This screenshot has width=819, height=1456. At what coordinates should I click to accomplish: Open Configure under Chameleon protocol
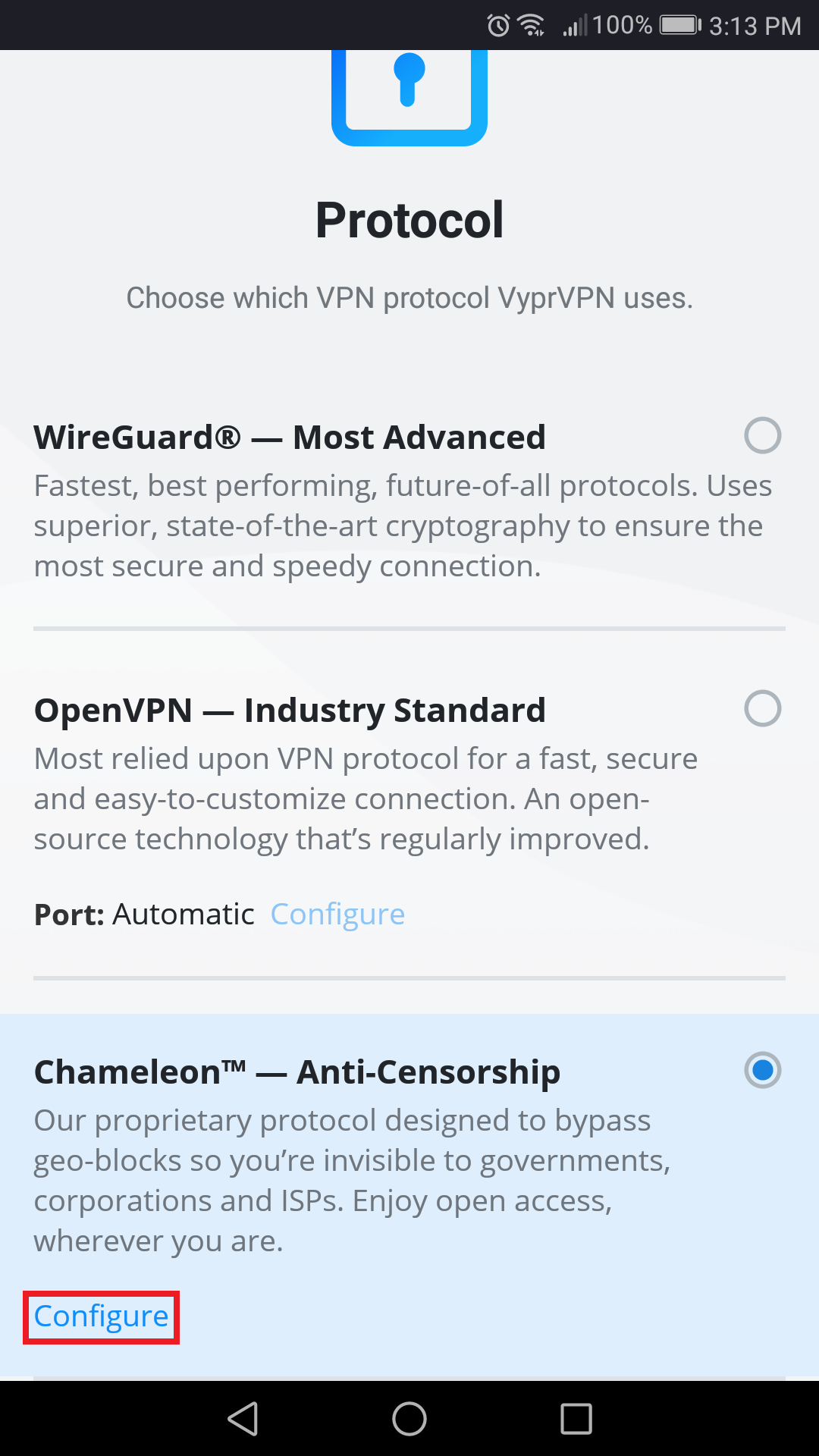pos(99,1316)
